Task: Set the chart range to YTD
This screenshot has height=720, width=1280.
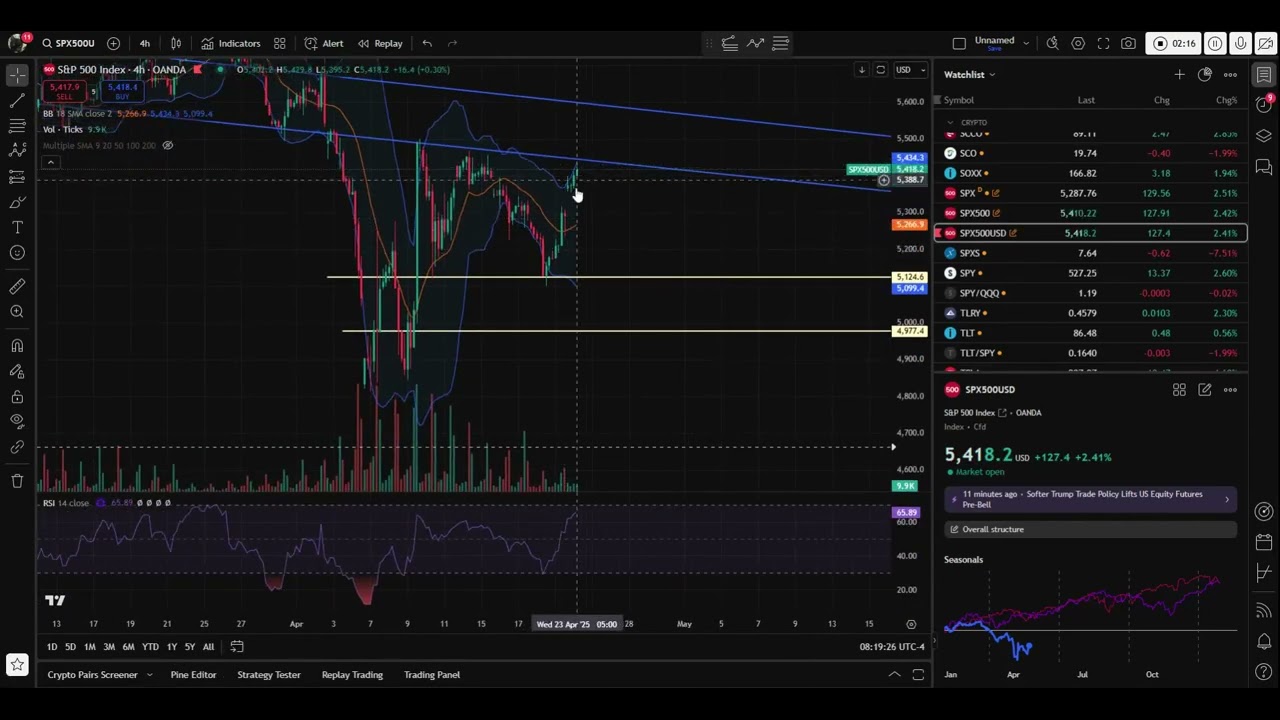Action: (x=150, y=647)
